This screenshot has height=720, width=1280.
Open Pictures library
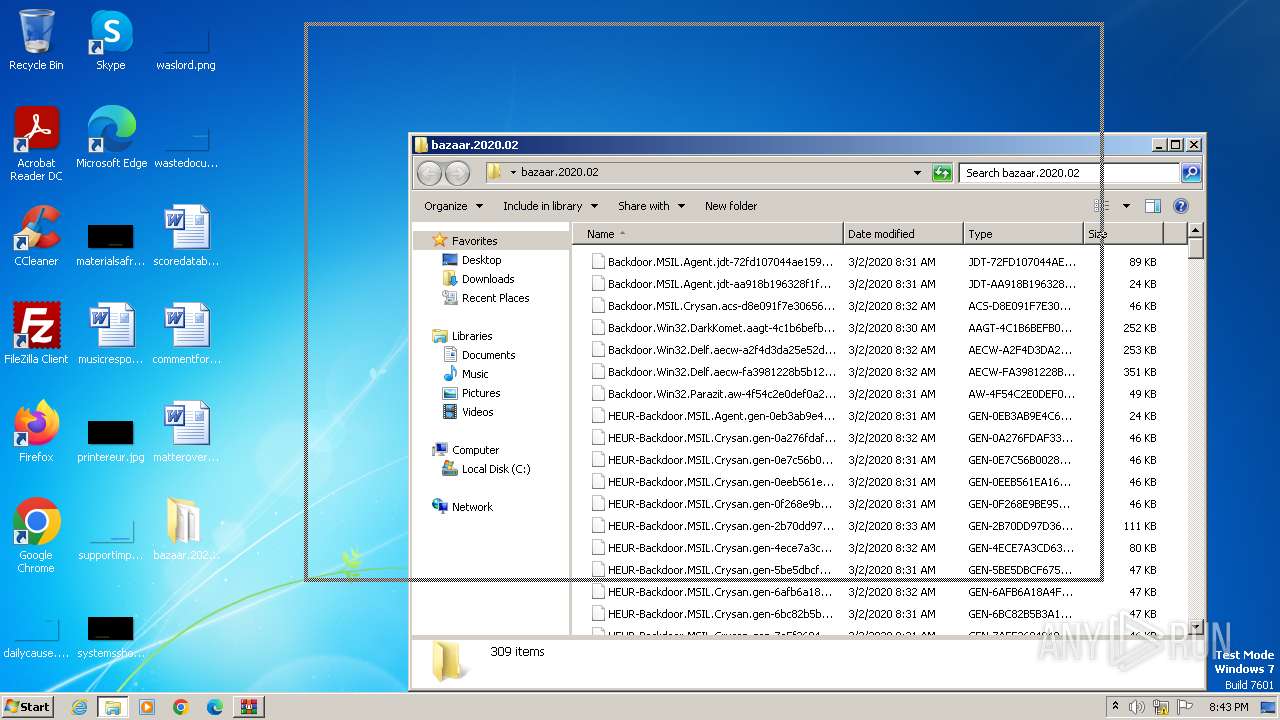point(481,393)
